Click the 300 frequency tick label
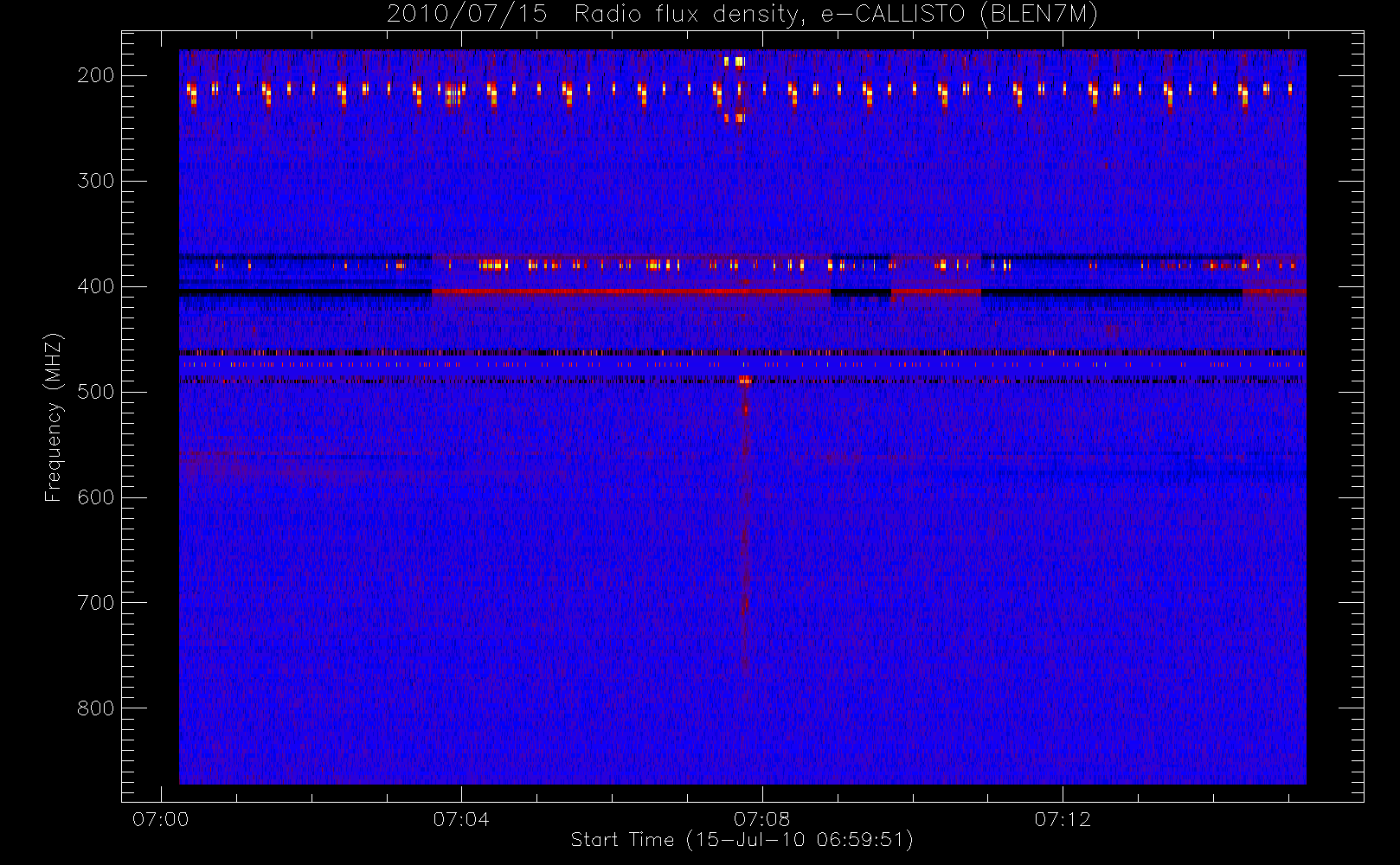Screen dimensions: 1400x865 [96, 181]
